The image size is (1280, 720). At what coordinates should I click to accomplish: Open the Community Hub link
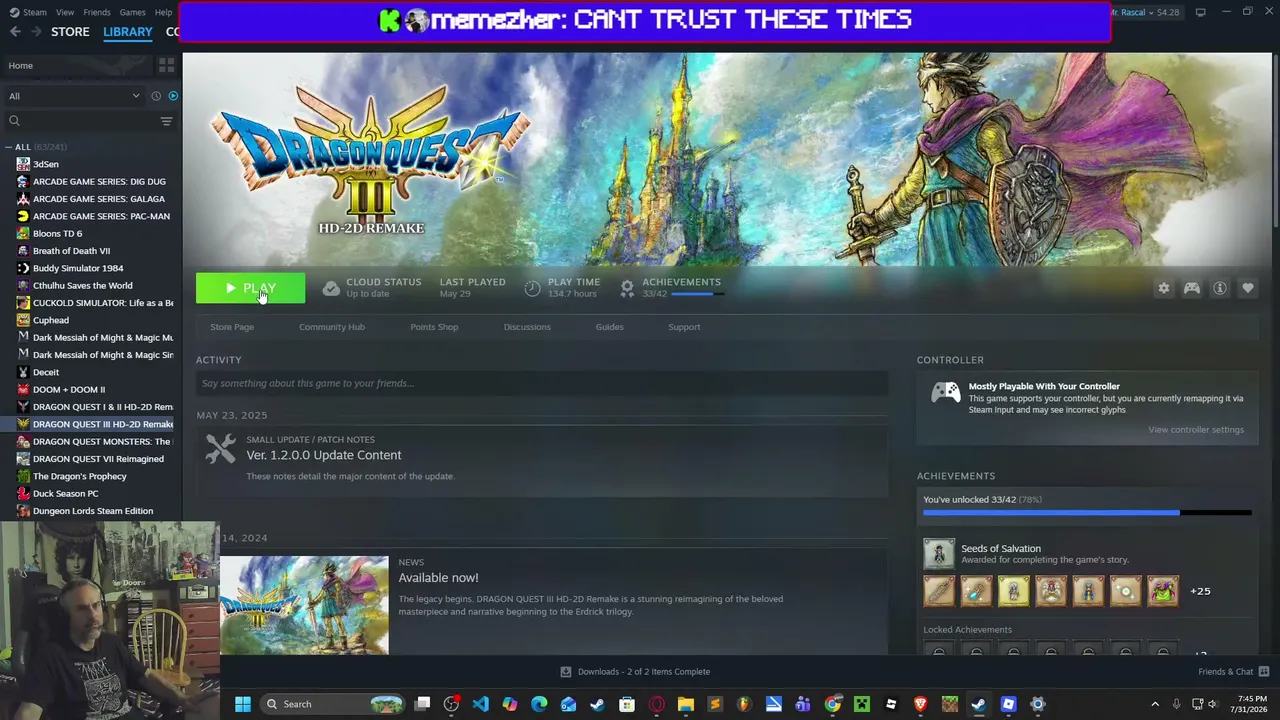pyautogui.click(x=332, y=327)
